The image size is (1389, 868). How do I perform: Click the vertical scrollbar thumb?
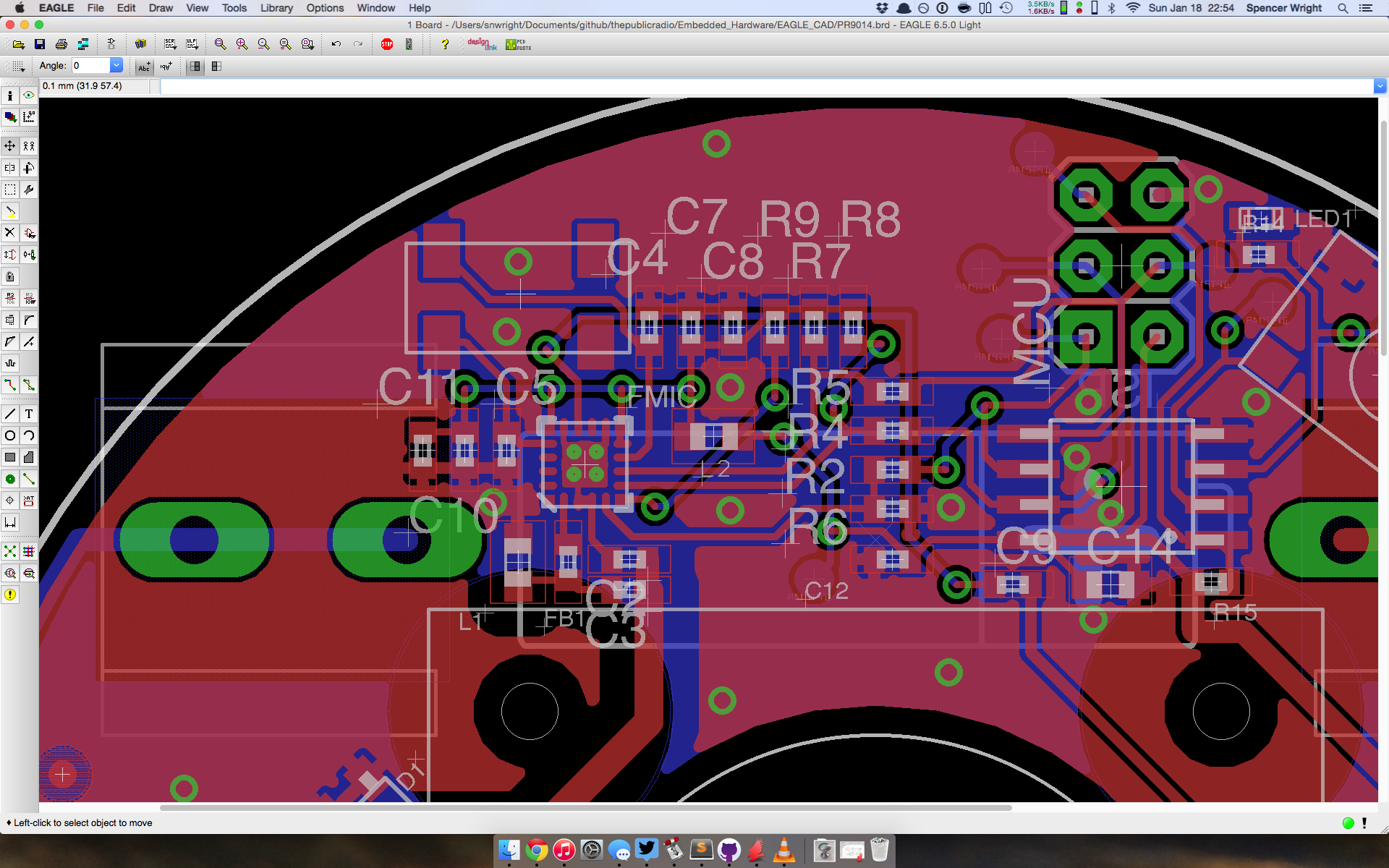tap(1383, 238)
